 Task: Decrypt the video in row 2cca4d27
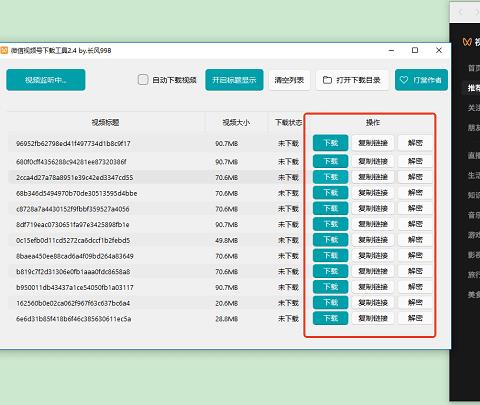click(x=415, y=177)
